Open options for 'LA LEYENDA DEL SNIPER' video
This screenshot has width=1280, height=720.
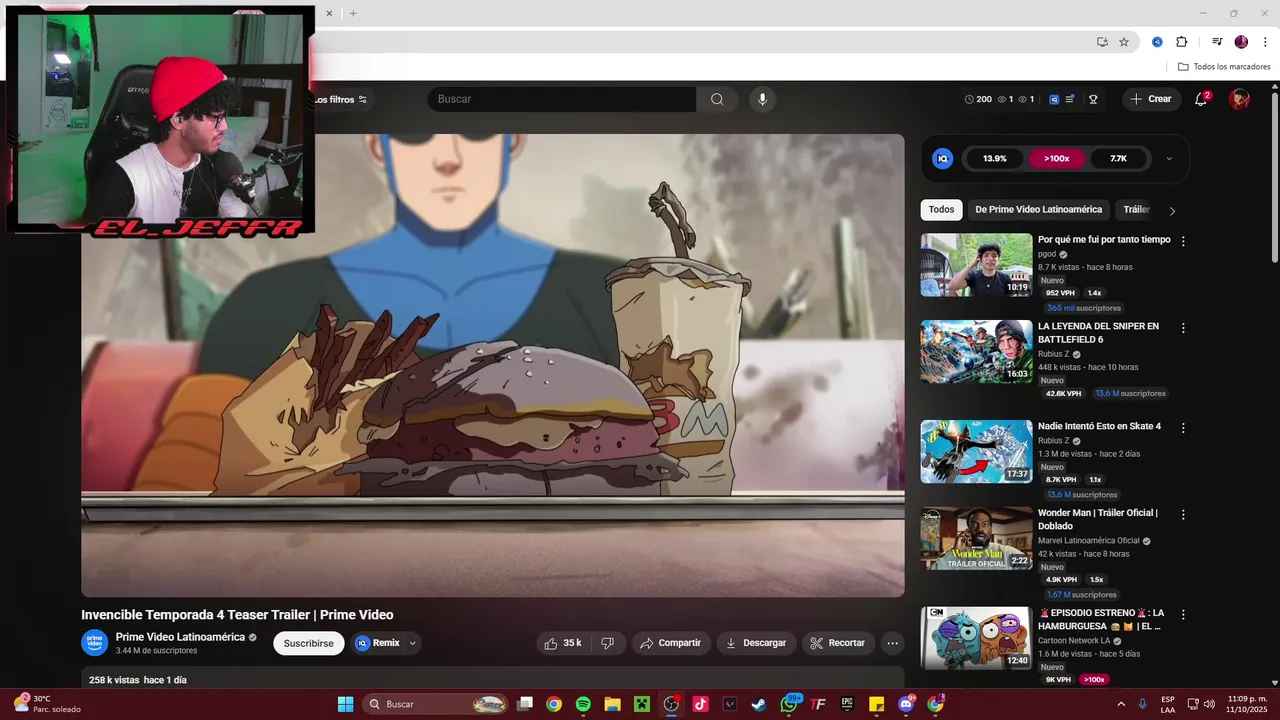(x=1183, y=328)
